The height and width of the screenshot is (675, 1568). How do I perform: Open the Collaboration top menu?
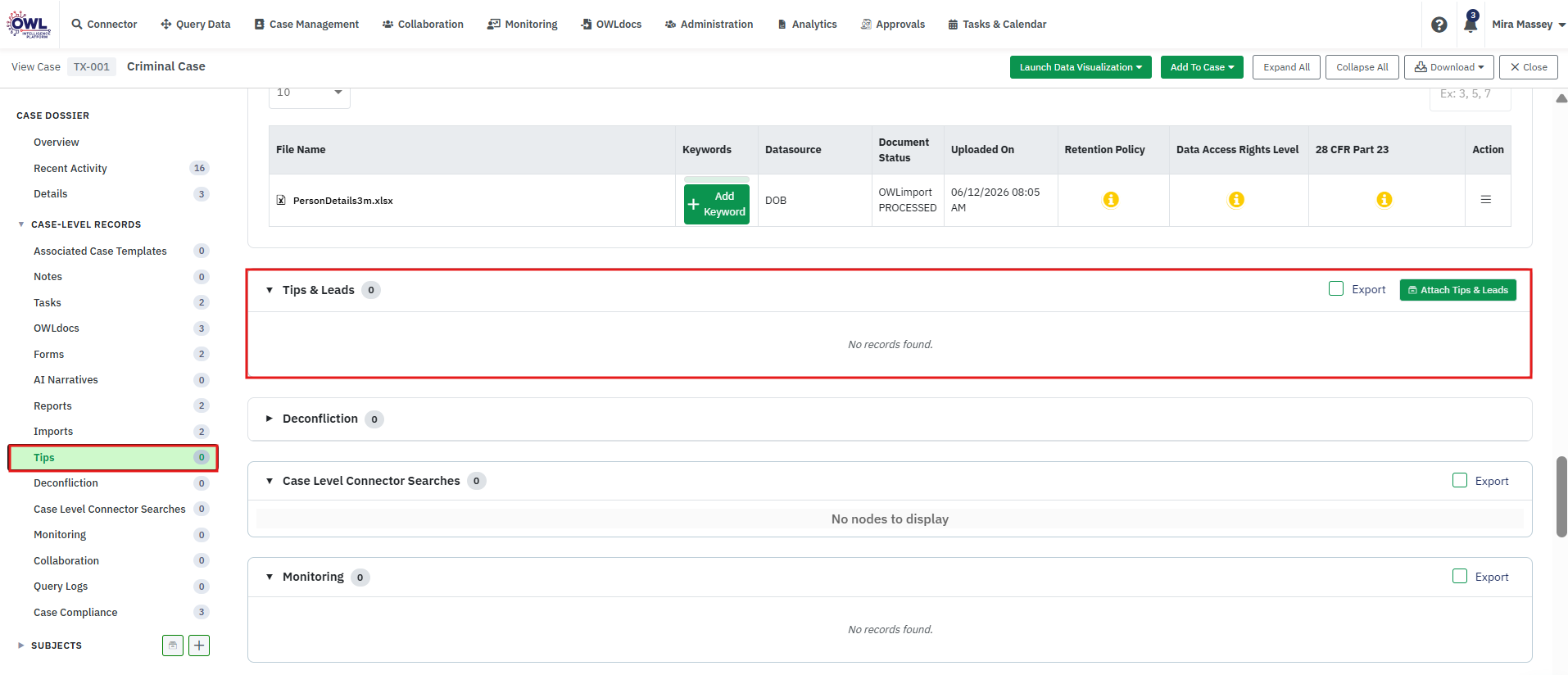click(423, 25)
